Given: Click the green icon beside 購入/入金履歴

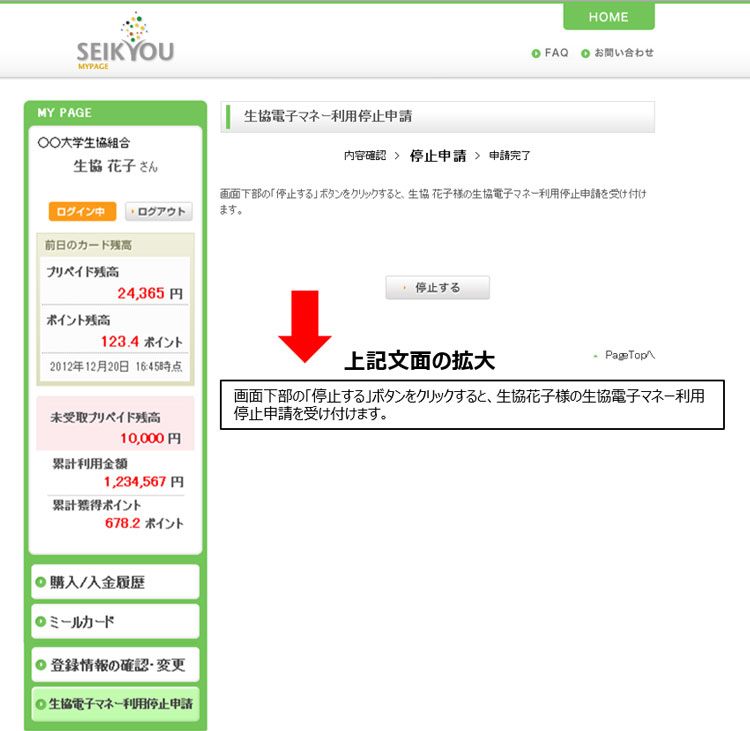Looking at the screenshot, I should 41,582.
